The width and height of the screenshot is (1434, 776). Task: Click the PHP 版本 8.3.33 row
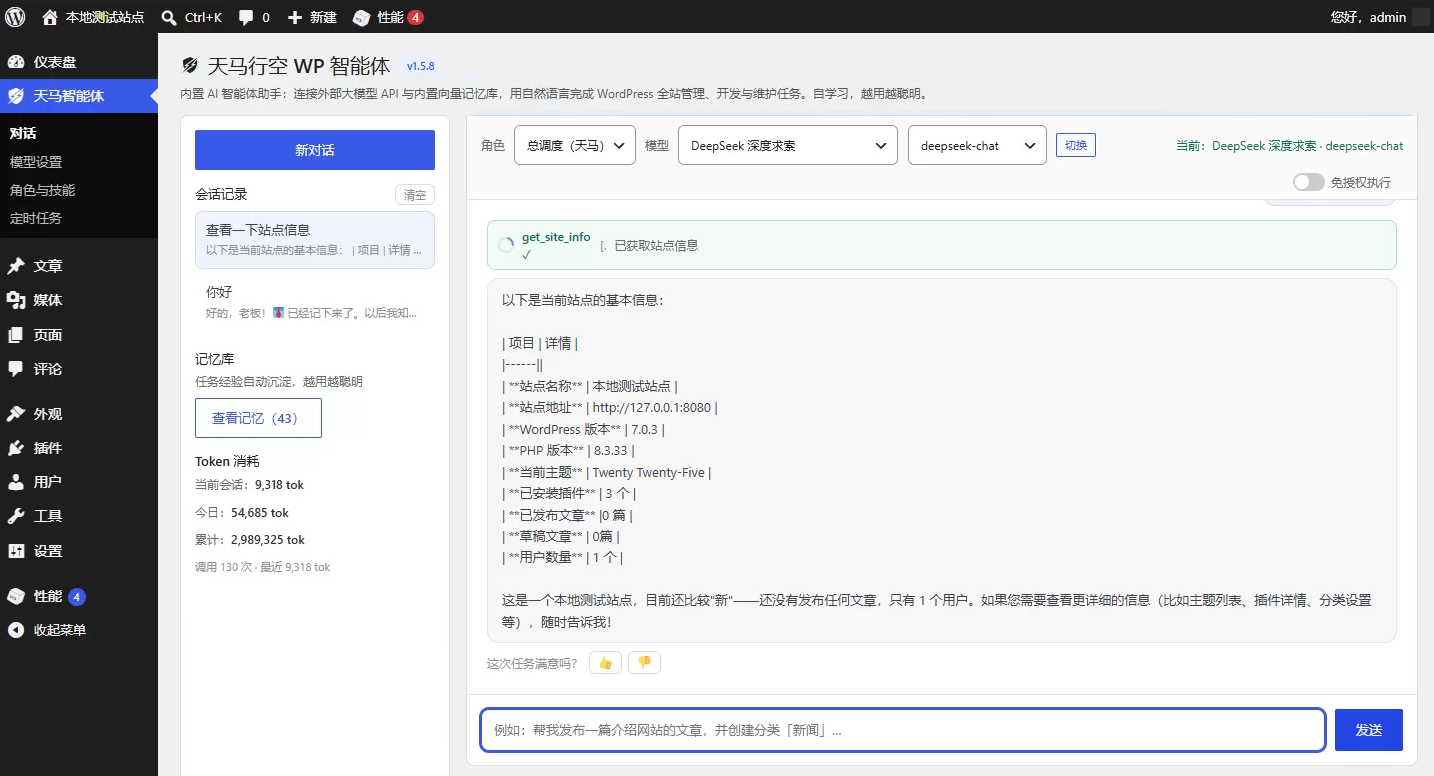point(568,451)
